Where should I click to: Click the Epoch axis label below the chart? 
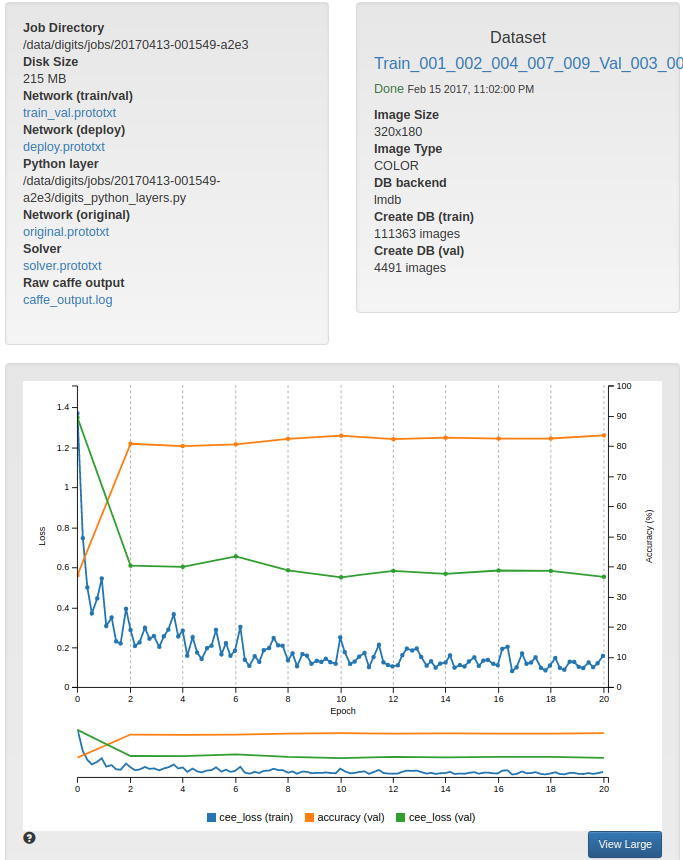click(343, 711)
